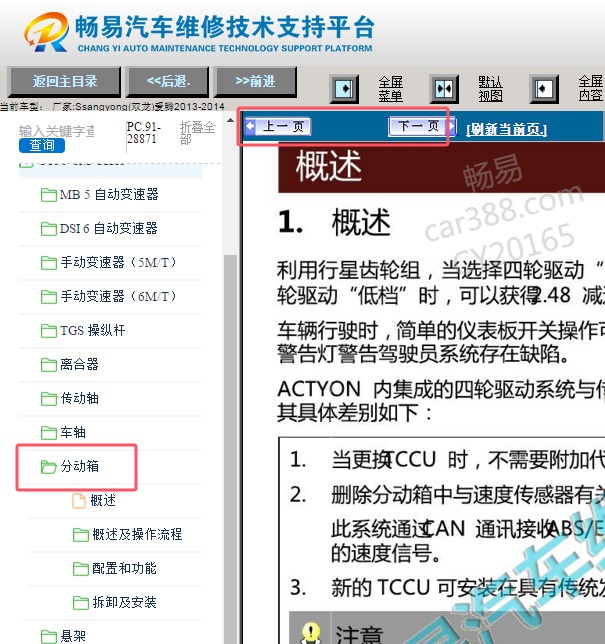Click the folder icon beside MB 5 自动变速器
The image size is (605, 644).
click(49, 195)
